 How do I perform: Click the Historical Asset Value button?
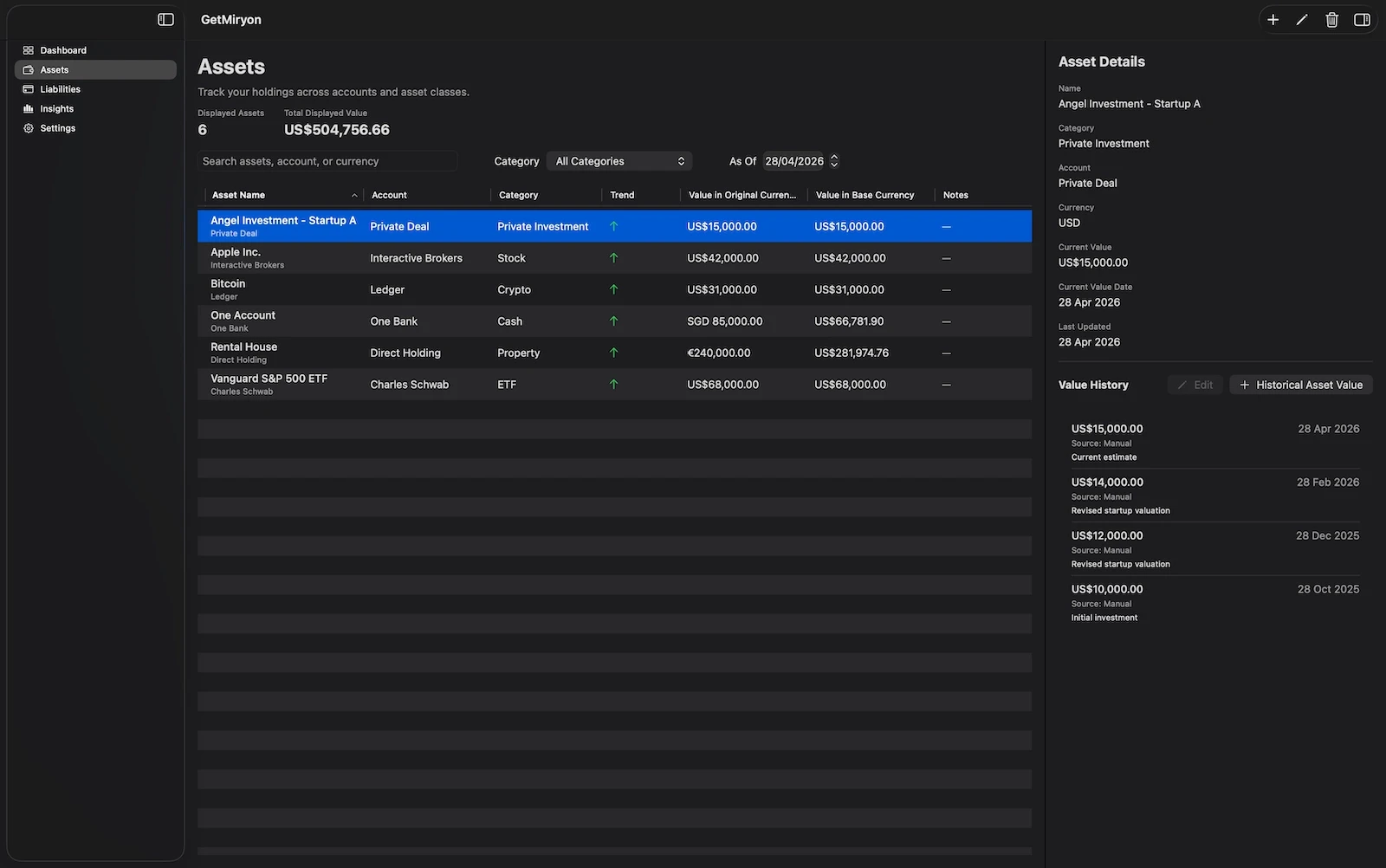[1301, 385]
